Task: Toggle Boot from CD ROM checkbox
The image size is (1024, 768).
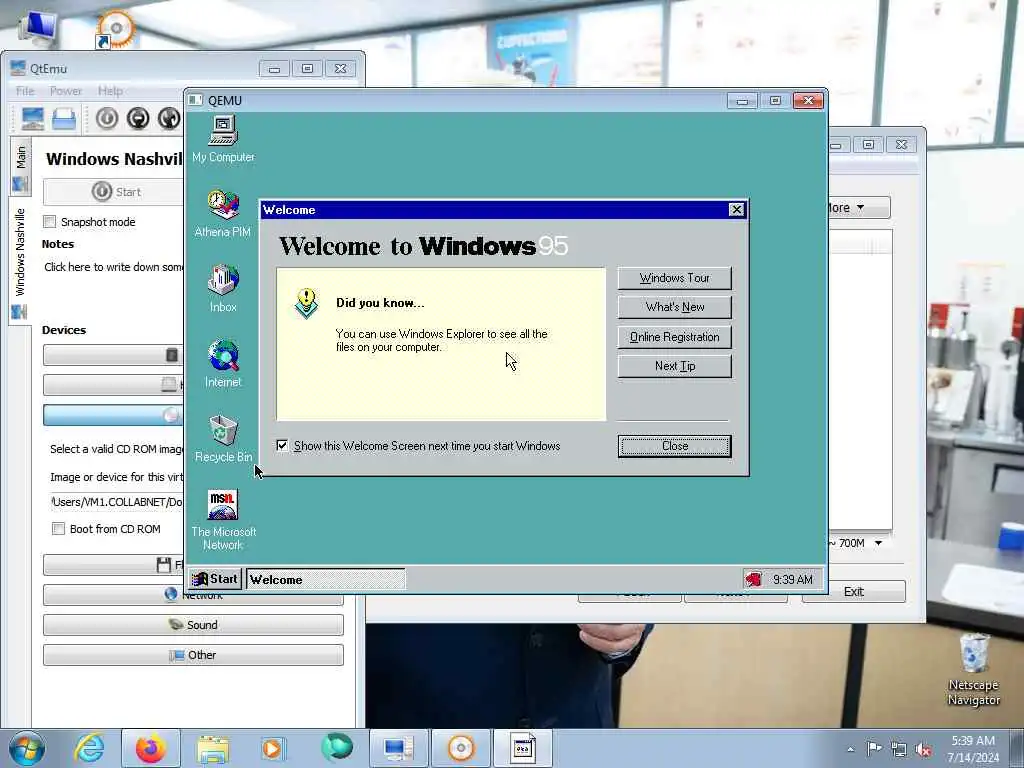Action: coord(58,529)
